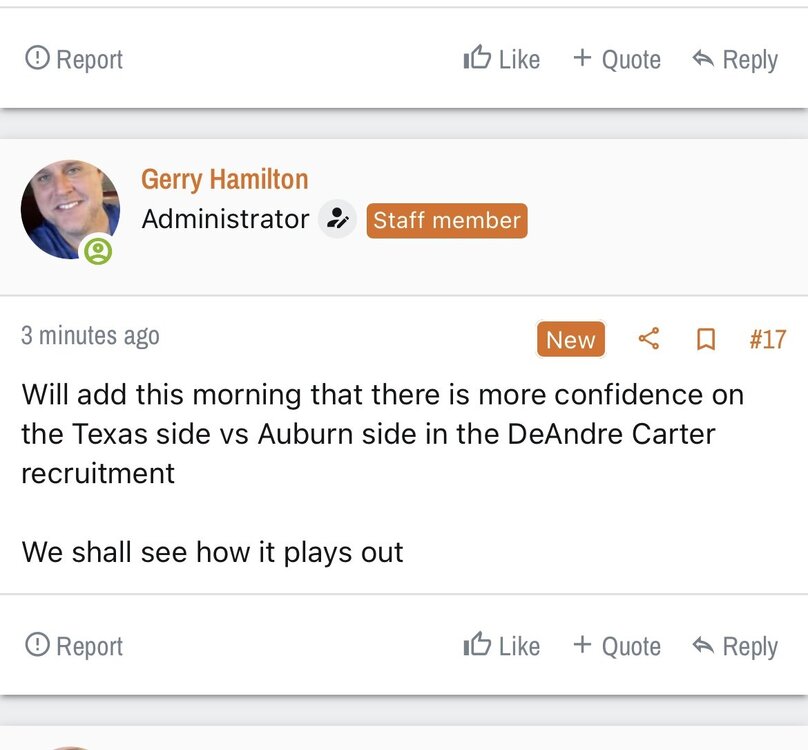Report Gerry Hamilton's post
This screenshot has height=750, width=808.
(74, 646)
